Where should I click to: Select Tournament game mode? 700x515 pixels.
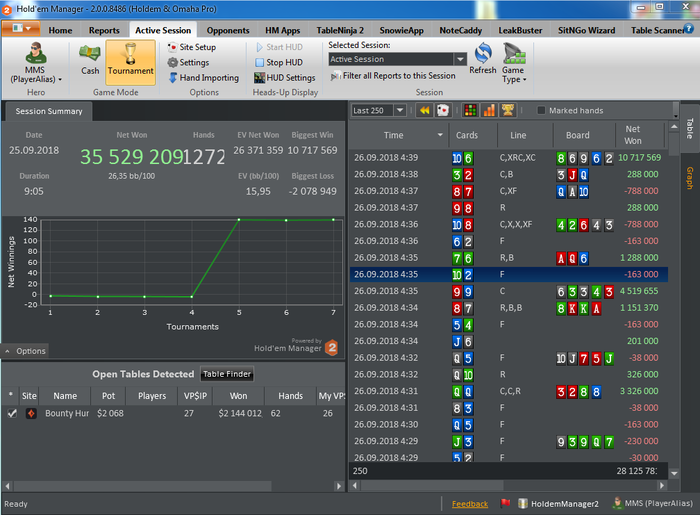coord(130,62)
